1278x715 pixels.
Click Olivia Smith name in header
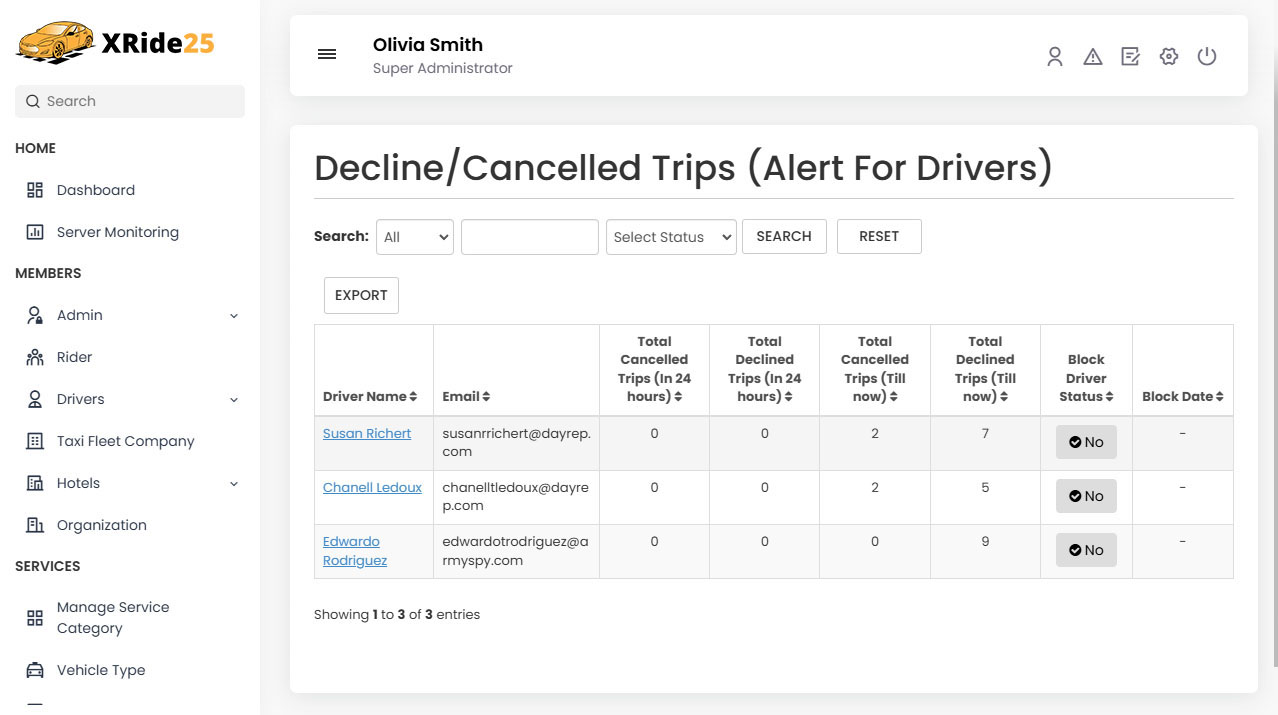click(428, 45)
